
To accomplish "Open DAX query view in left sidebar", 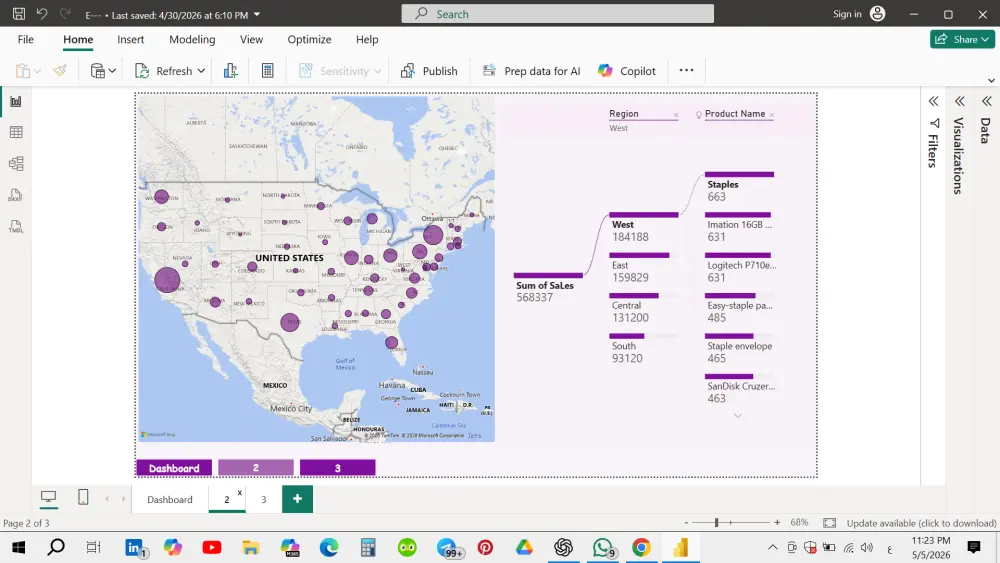I will [16, 195].
